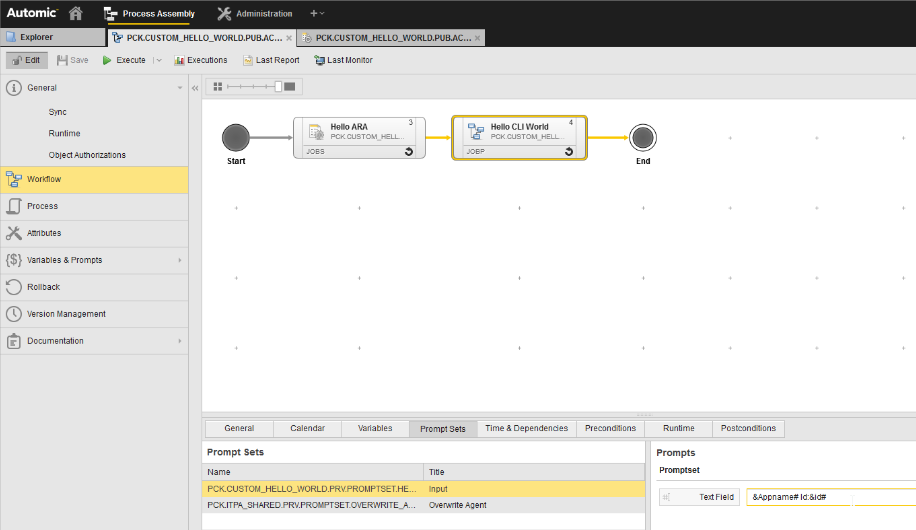This screenshot has width=916, height=530.
Task: Close the second PCK.CUSTOM_HELLO_WORLD tab
Action: point(477,38)
